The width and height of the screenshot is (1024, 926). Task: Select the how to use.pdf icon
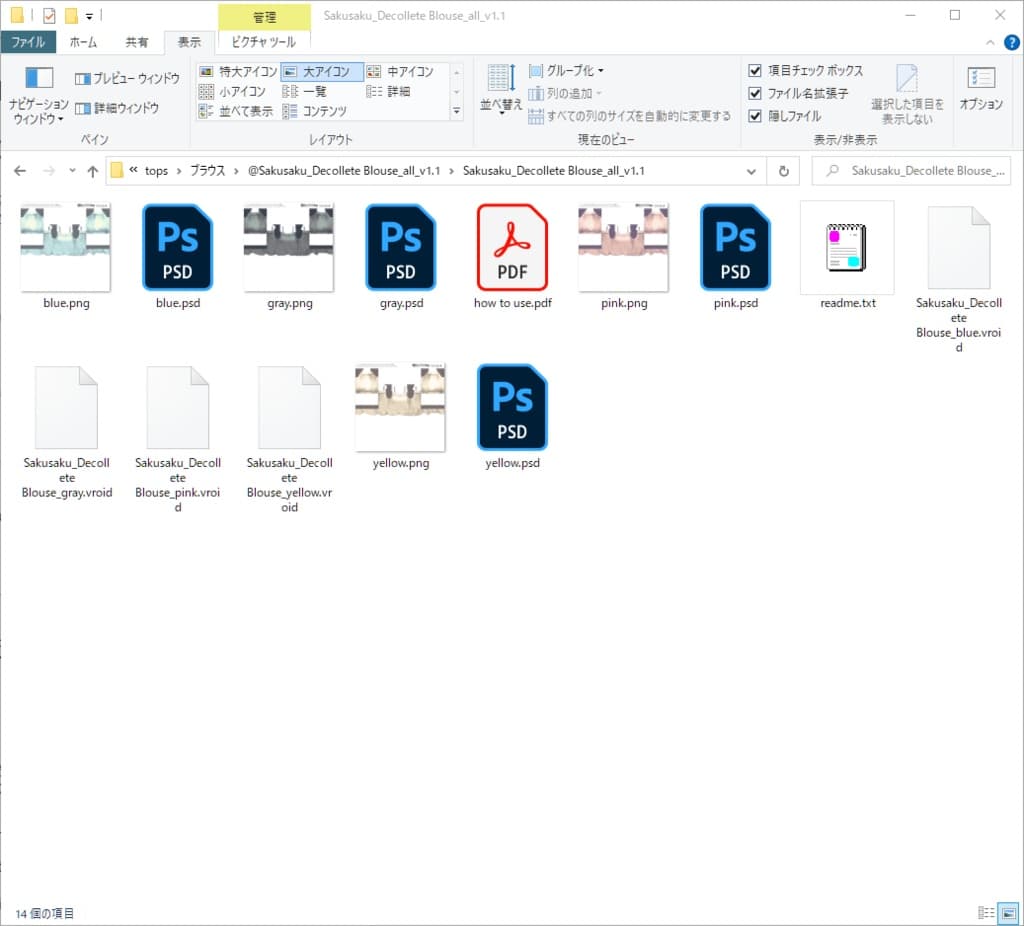point(512,247)
